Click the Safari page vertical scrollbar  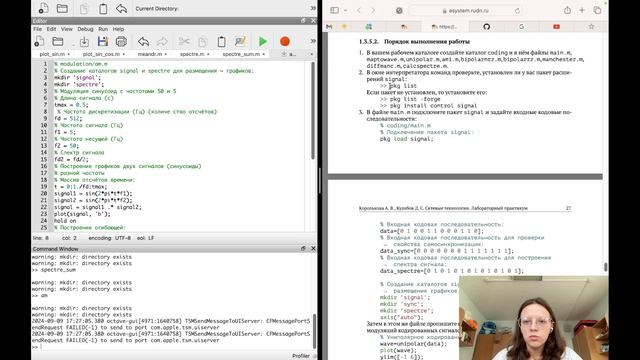[605, 267]
